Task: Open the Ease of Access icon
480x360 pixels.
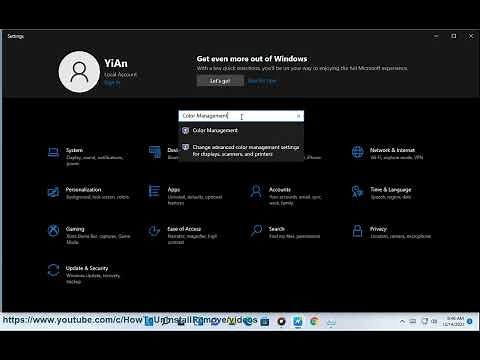Action: click(x=154, y=231)
